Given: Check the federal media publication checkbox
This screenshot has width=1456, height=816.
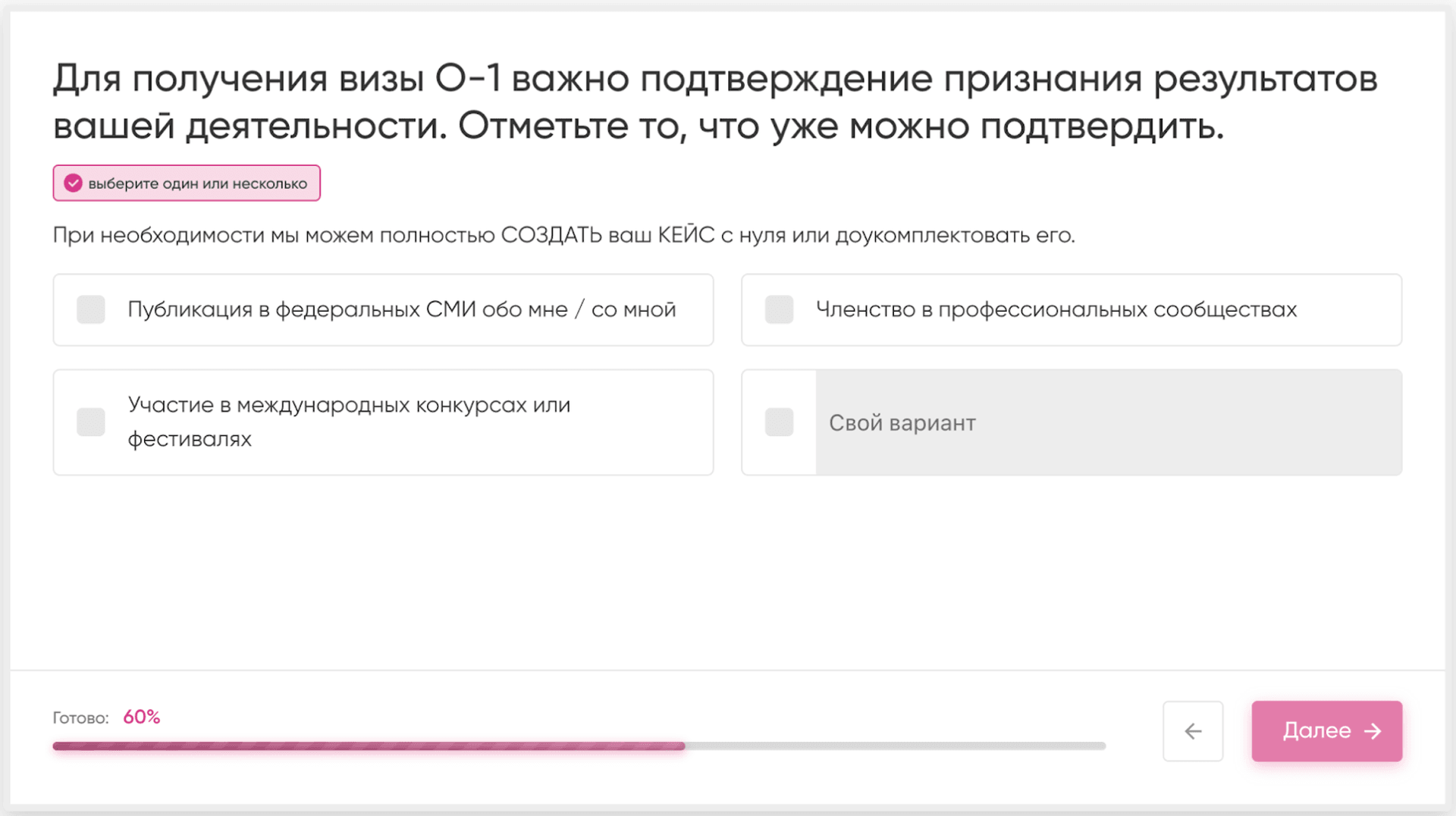Looking at the screenshot, I should point(91,309).
